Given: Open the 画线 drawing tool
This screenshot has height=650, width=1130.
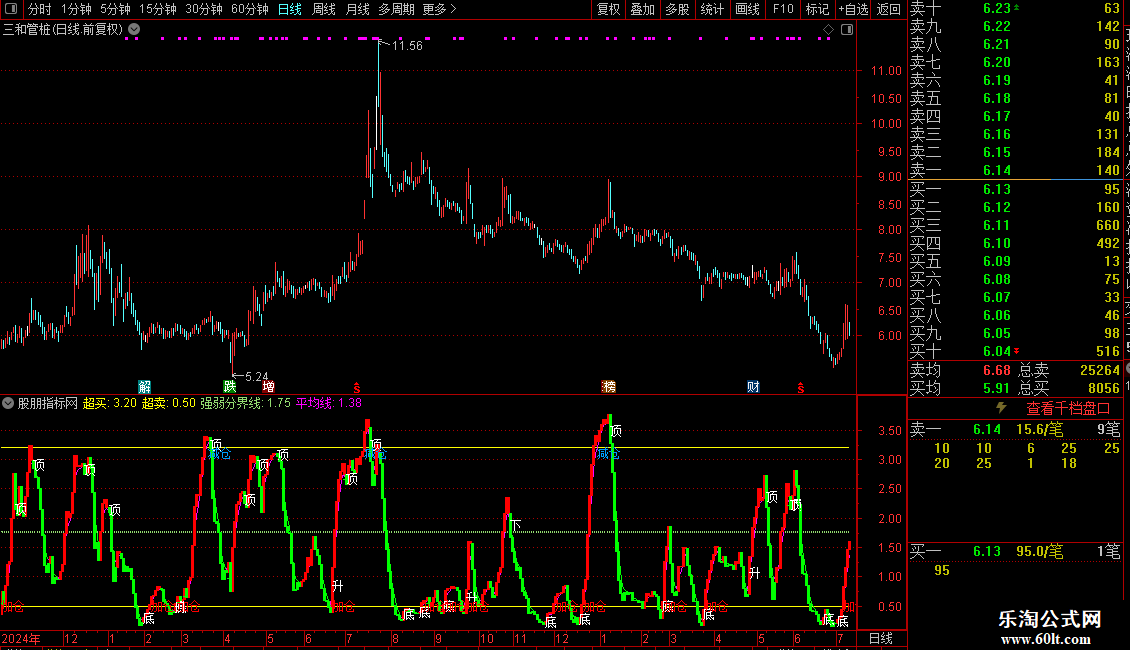Looking at the screenshot, I should (x=747, y=9).
